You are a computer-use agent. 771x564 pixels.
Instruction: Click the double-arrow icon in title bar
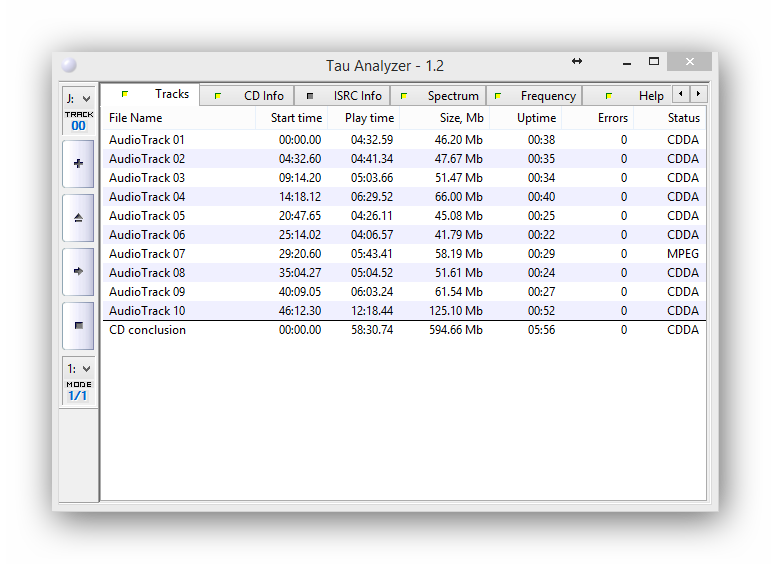coord(577,61)
